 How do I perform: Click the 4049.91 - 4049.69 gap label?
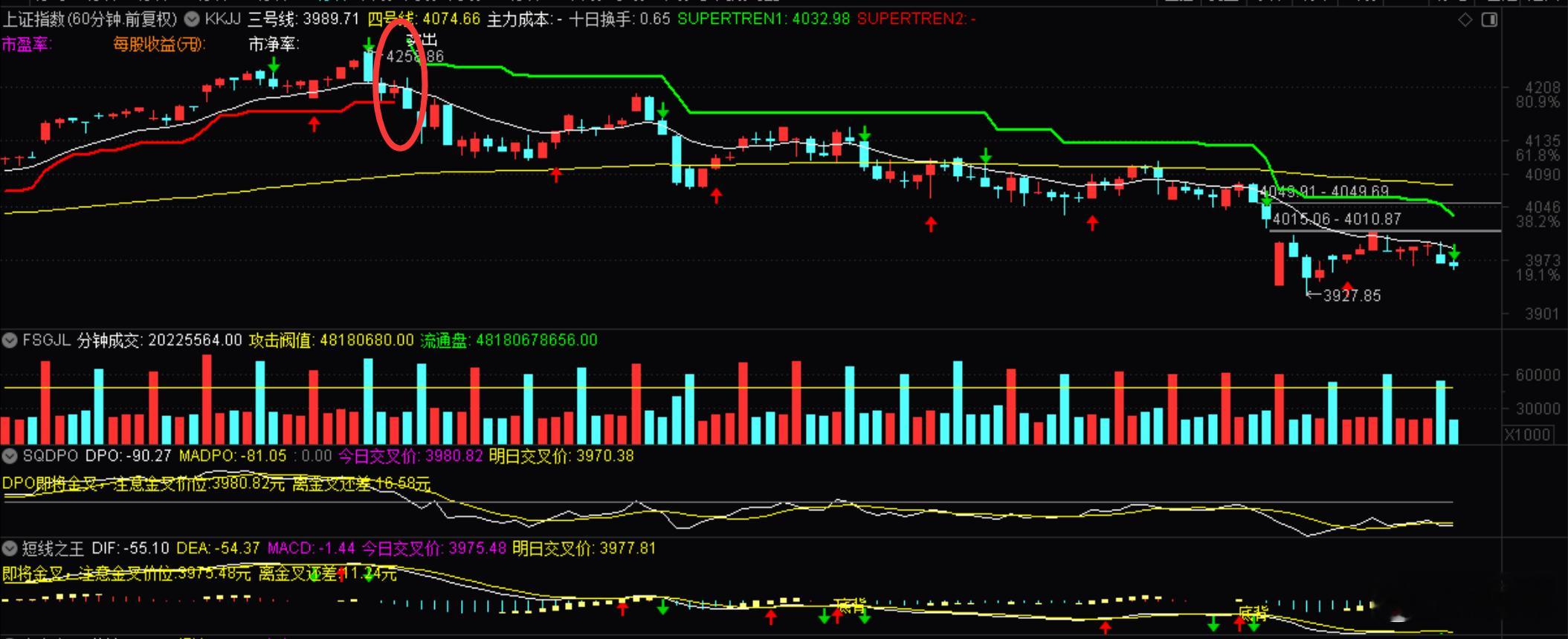[1325, 192]
